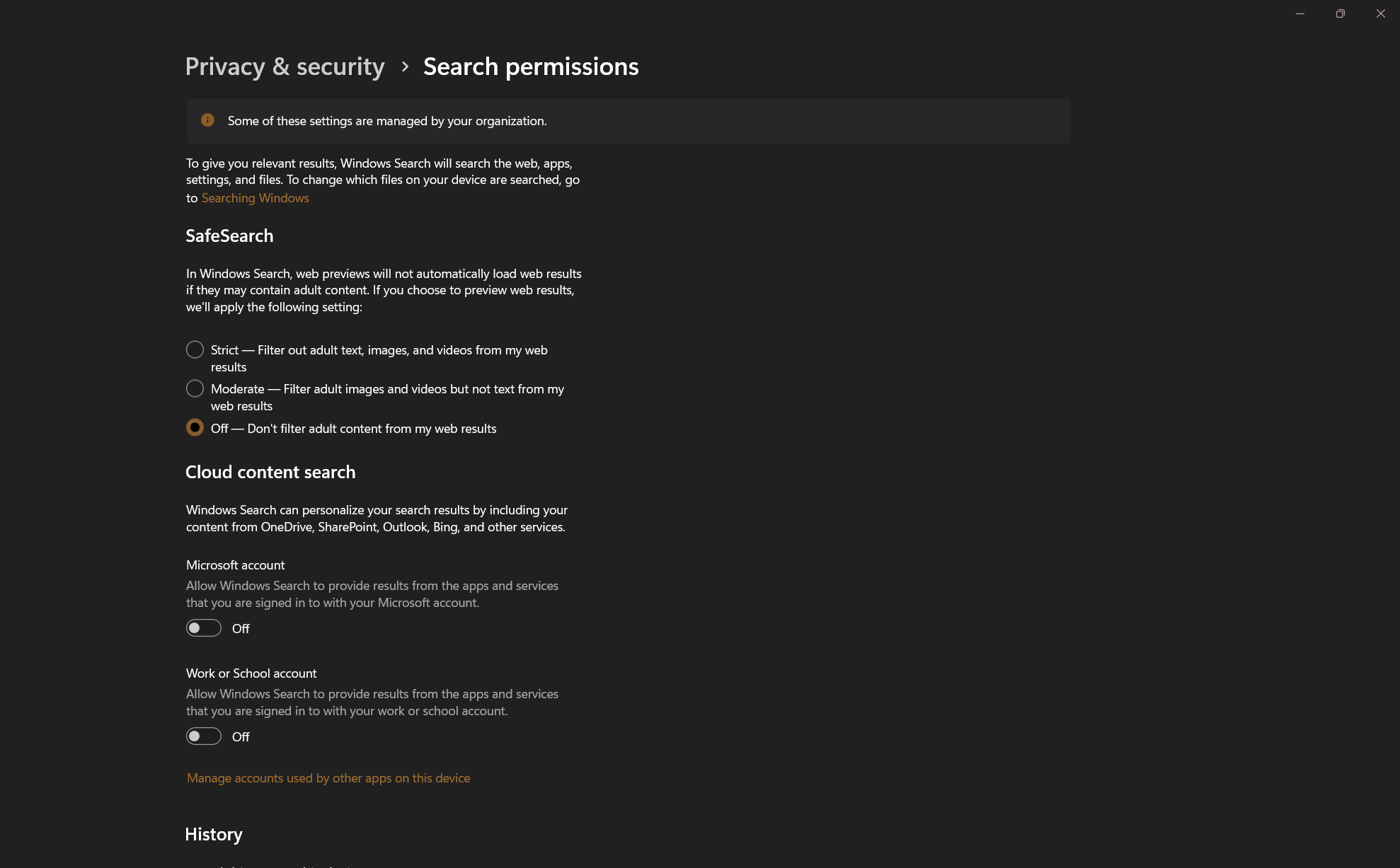Open the Searching Windows link
The image size is (1400, 868).
click(x=255, y=198)
